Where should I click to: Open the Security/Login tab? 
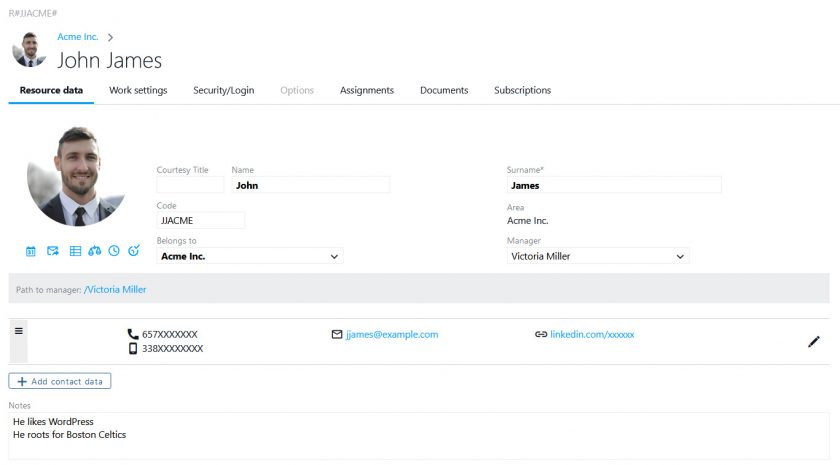[223, 91]
